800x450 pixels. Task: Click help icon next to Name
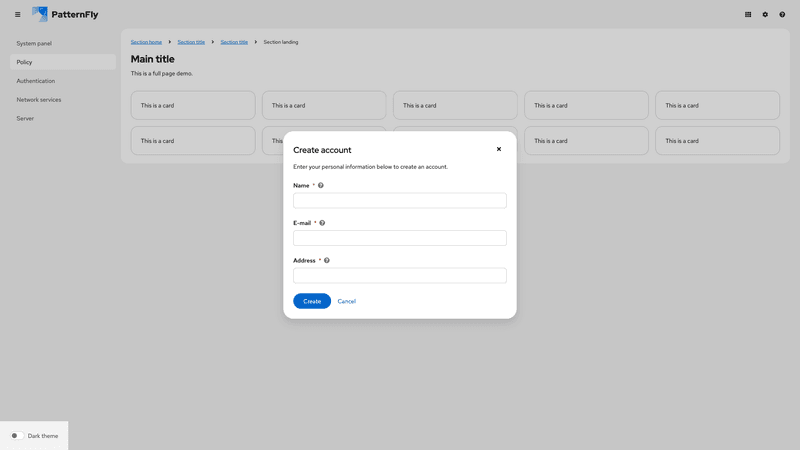tap(321, 185)
